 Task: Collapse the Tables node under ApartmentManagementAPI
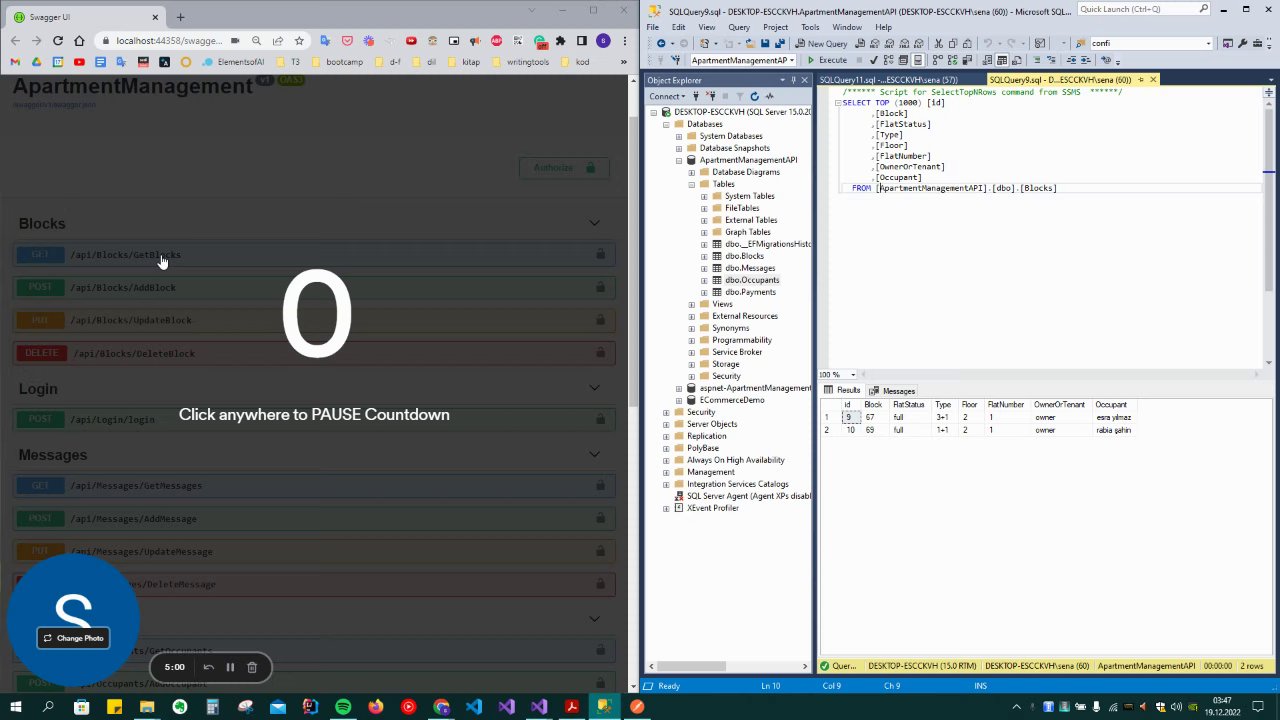point(691,184)
